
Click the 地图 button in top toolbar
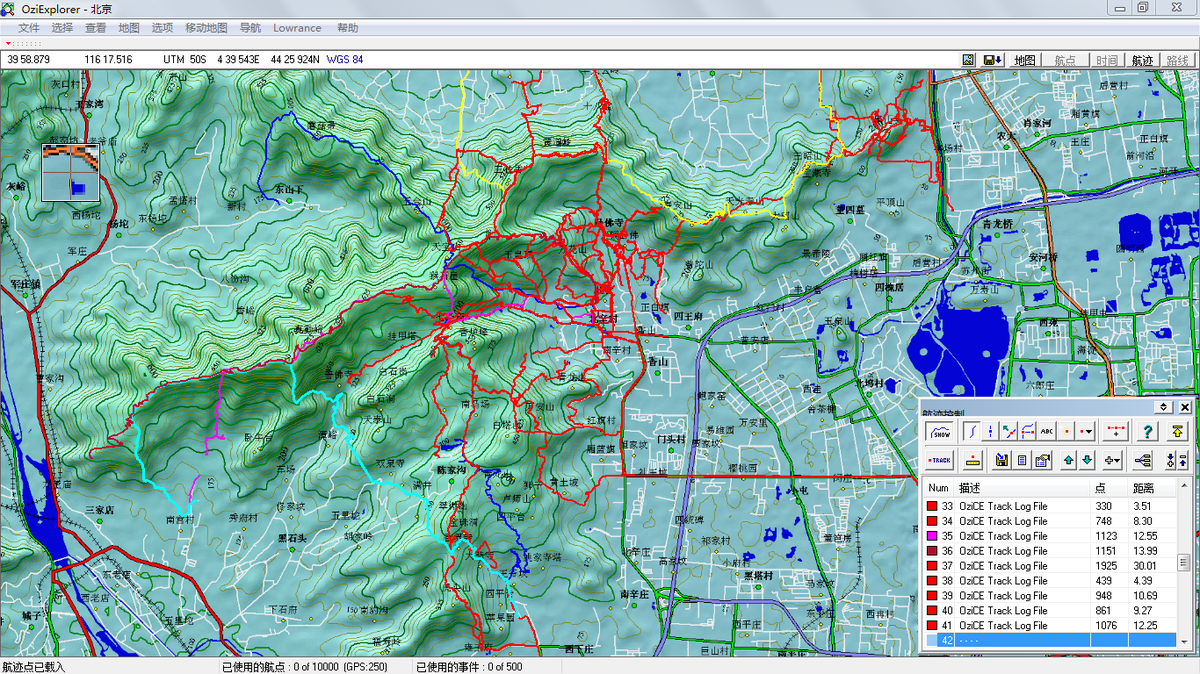click(x=1024, y=60)
